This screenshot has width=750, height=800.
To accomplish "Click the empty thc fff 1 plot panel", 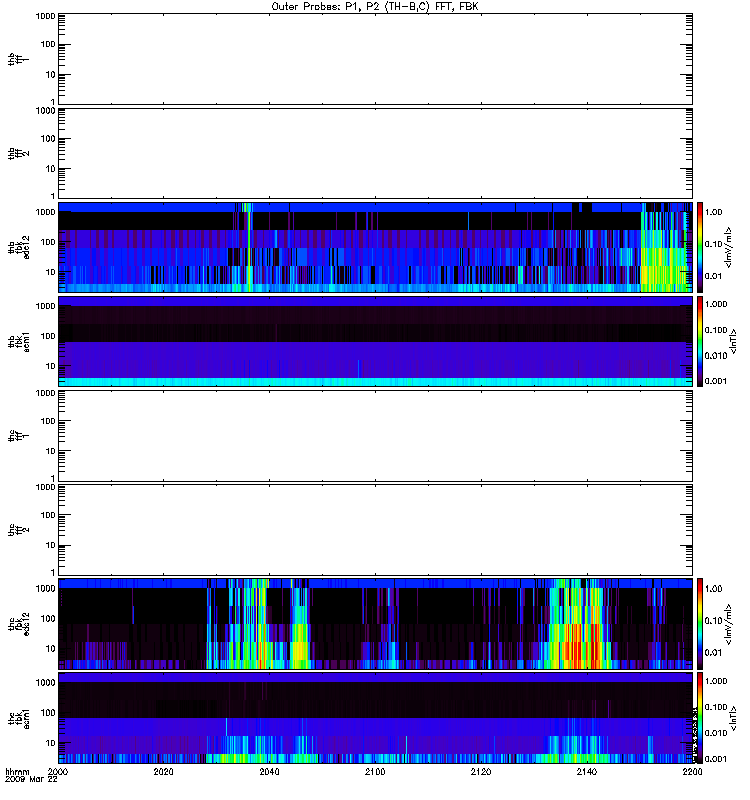I will (375, 436).
